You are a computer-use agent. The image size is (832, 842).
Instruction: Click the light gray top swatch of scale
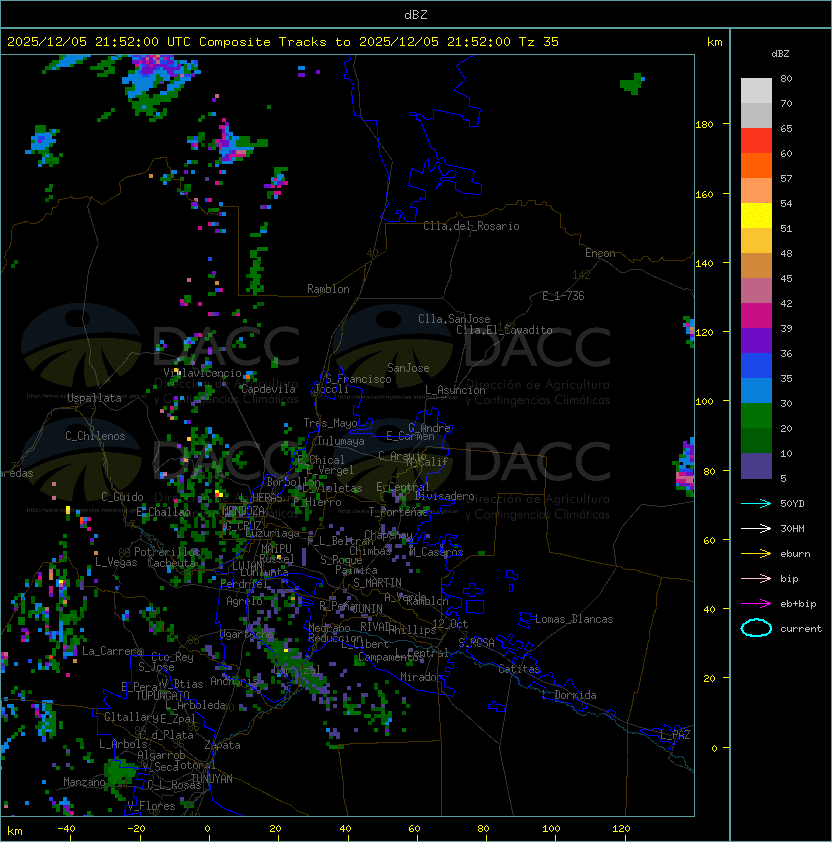pyautogui.click(x=756, y=91)
